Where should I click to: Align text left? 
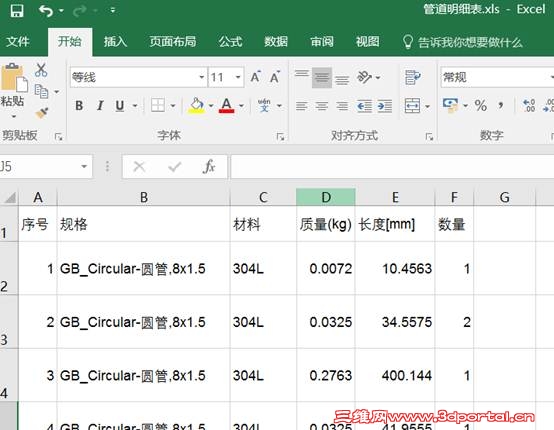tap(302, 106)
